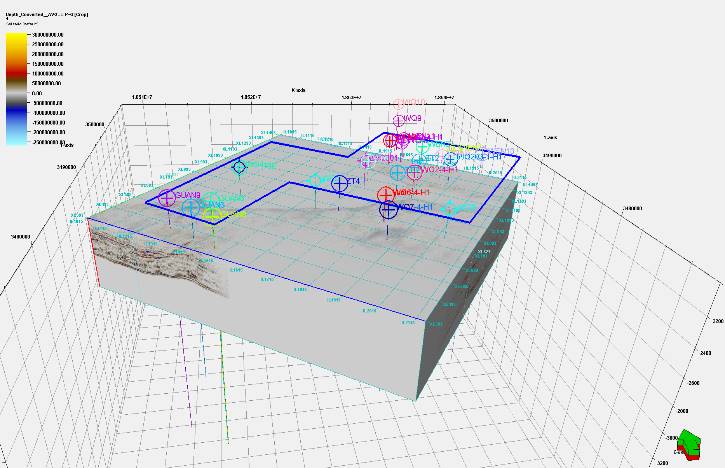Screen dimensions: 725x468
Task: Click the red well marker above WO7-4-H1
Action: tap(386, 193)
